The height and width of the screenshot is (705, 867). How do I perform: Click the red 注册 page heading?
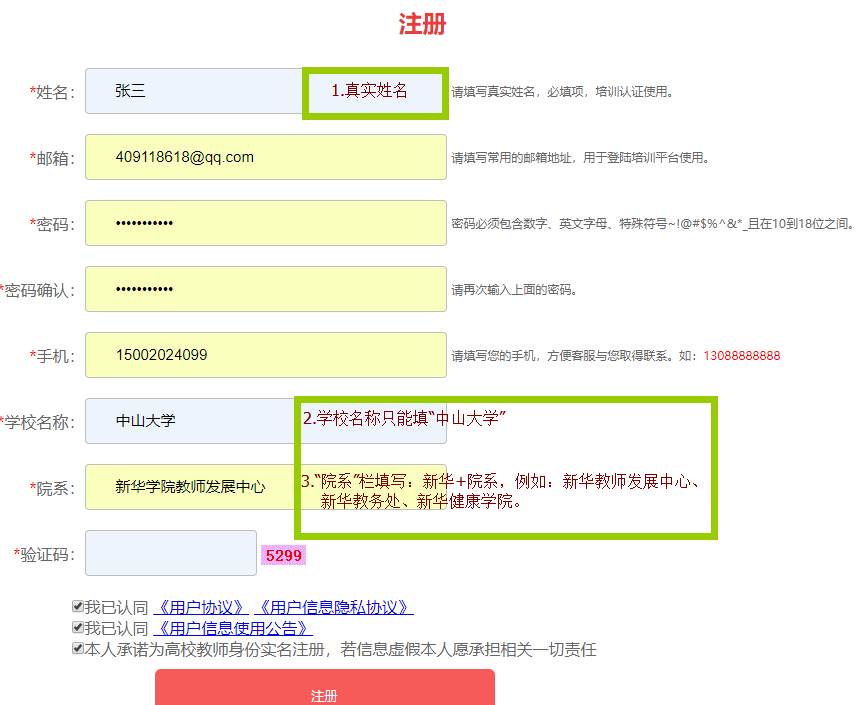(x=422, y=25)
